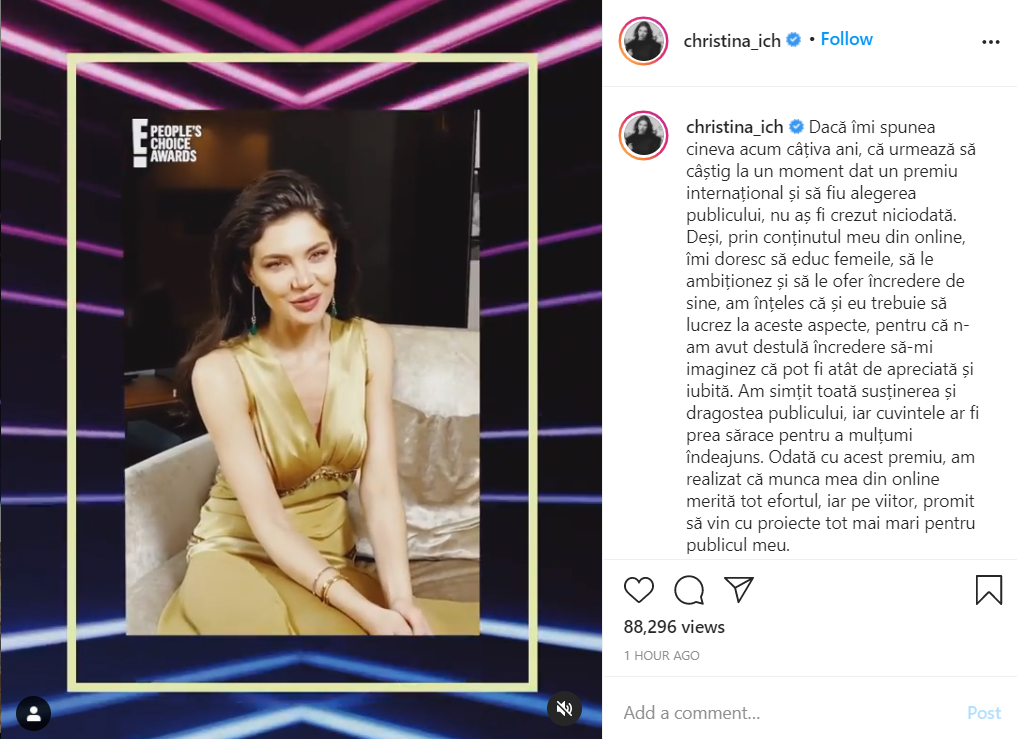
Task: Click the verified badge in the caption
Action: [796, 126]
